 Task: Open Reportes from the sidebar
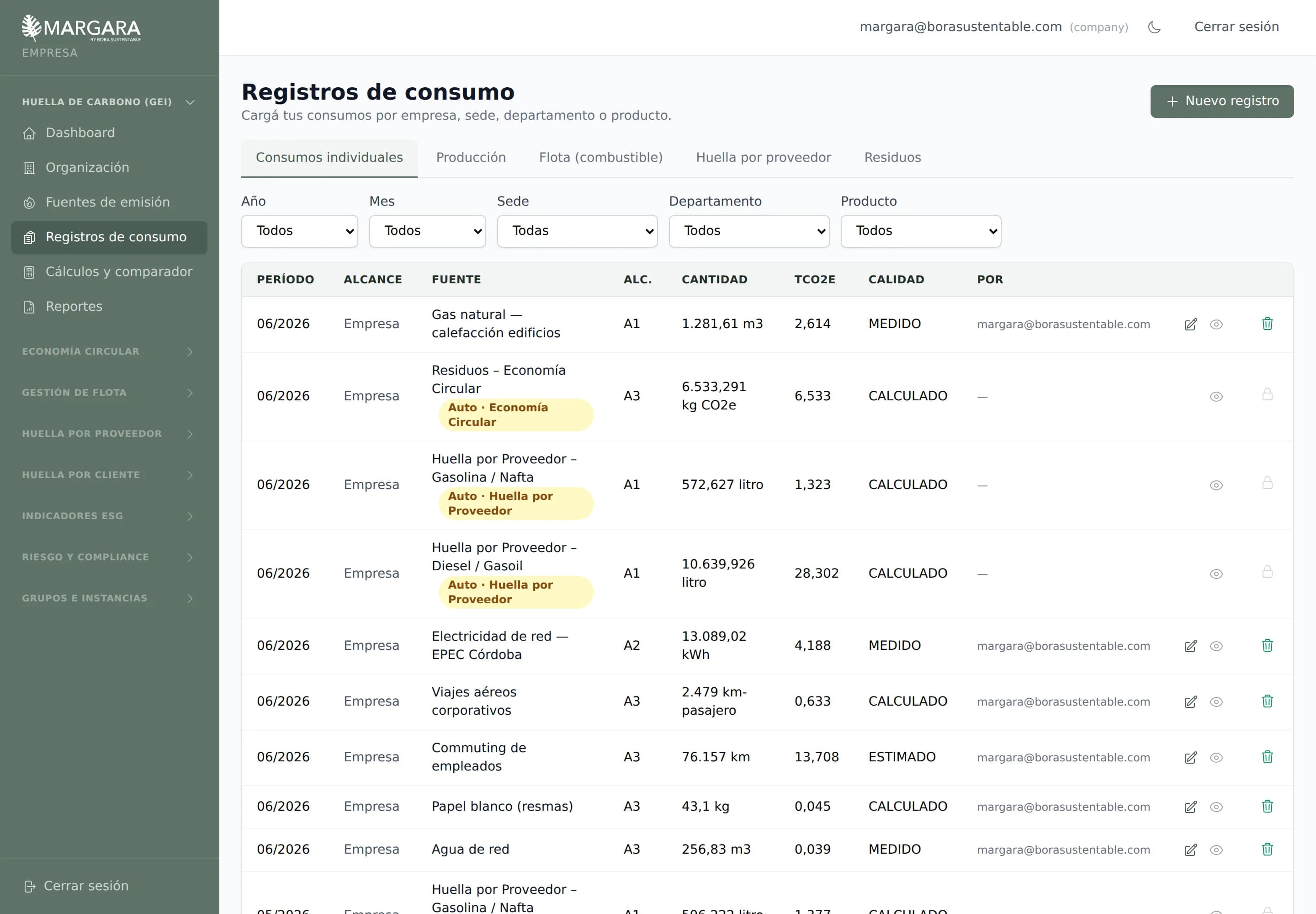pos(109,307)
